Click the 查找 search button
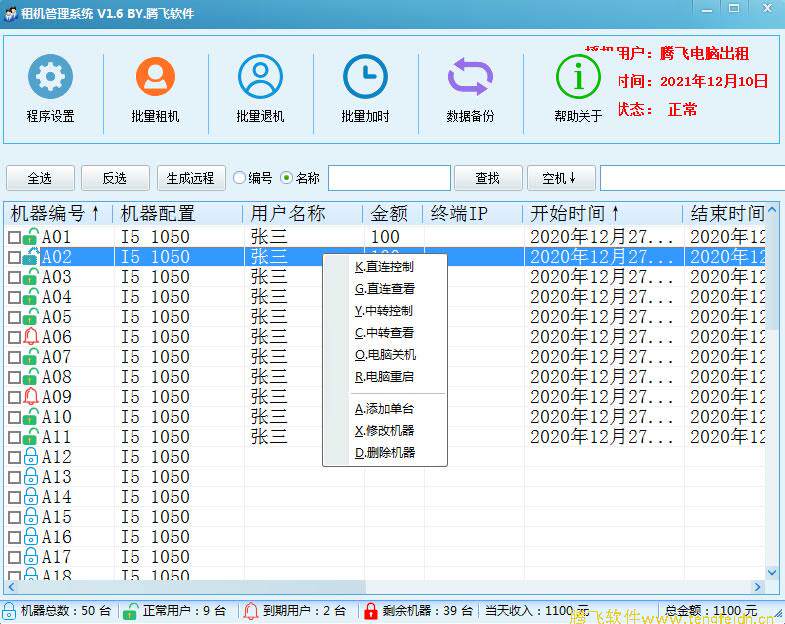The image size is (785, 624). (488, 178)
